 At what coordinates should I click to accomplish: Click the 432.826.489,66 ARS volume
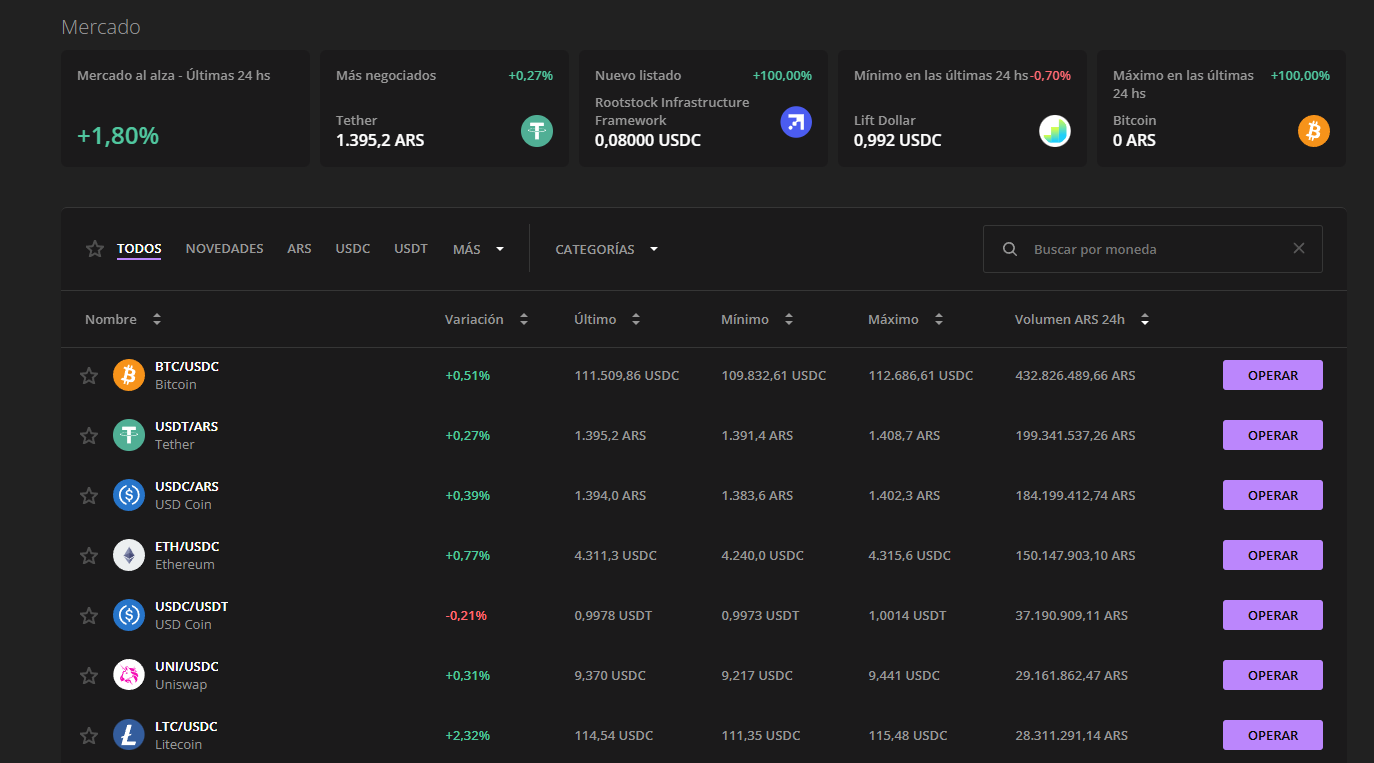click(1075, 375)
